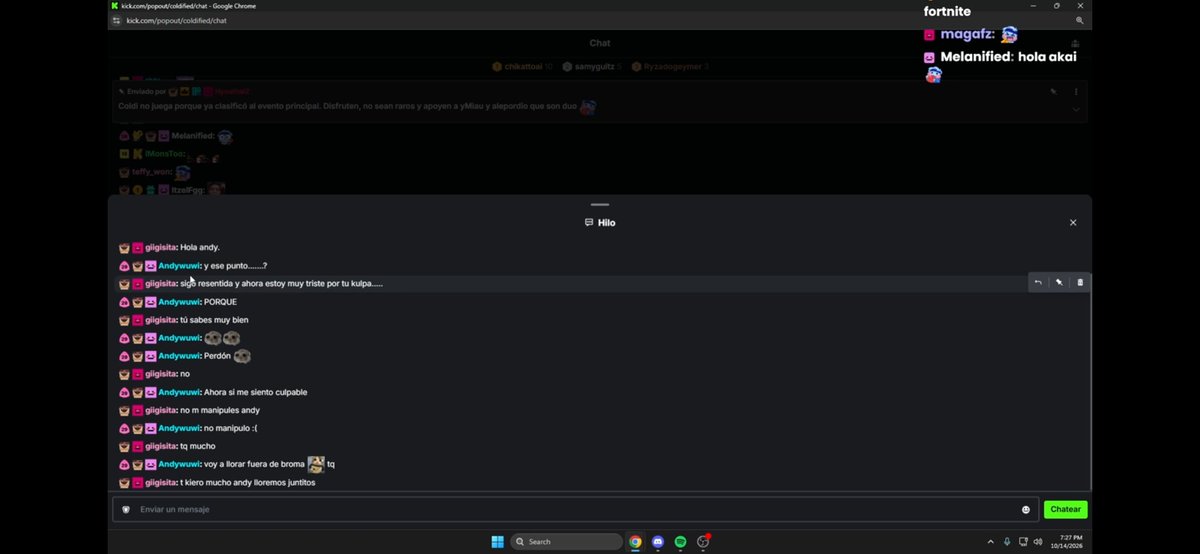Screen dimensions: 1200x554
Task: Click the 'no manipulo :(' message
Action: pyautogui.click(x=230, y=428)
